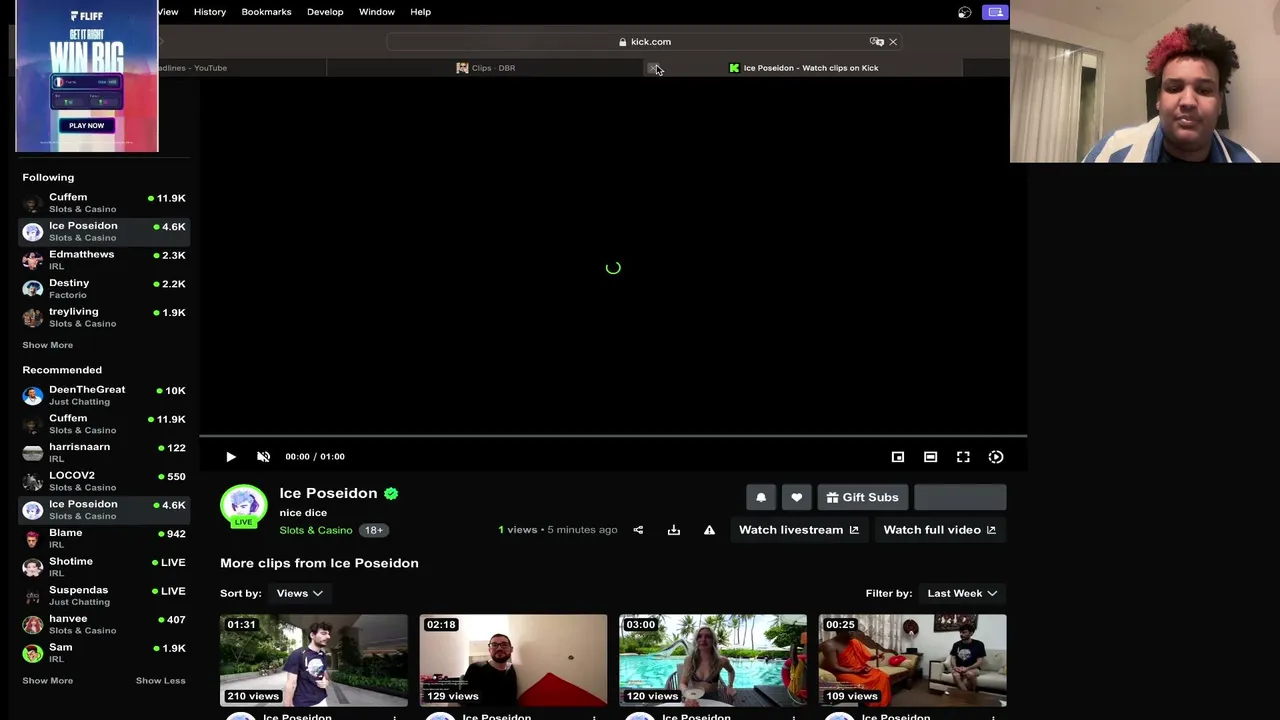
Task: Click the '1 views • 5 minutes ago' text
Action: [558, 530]
